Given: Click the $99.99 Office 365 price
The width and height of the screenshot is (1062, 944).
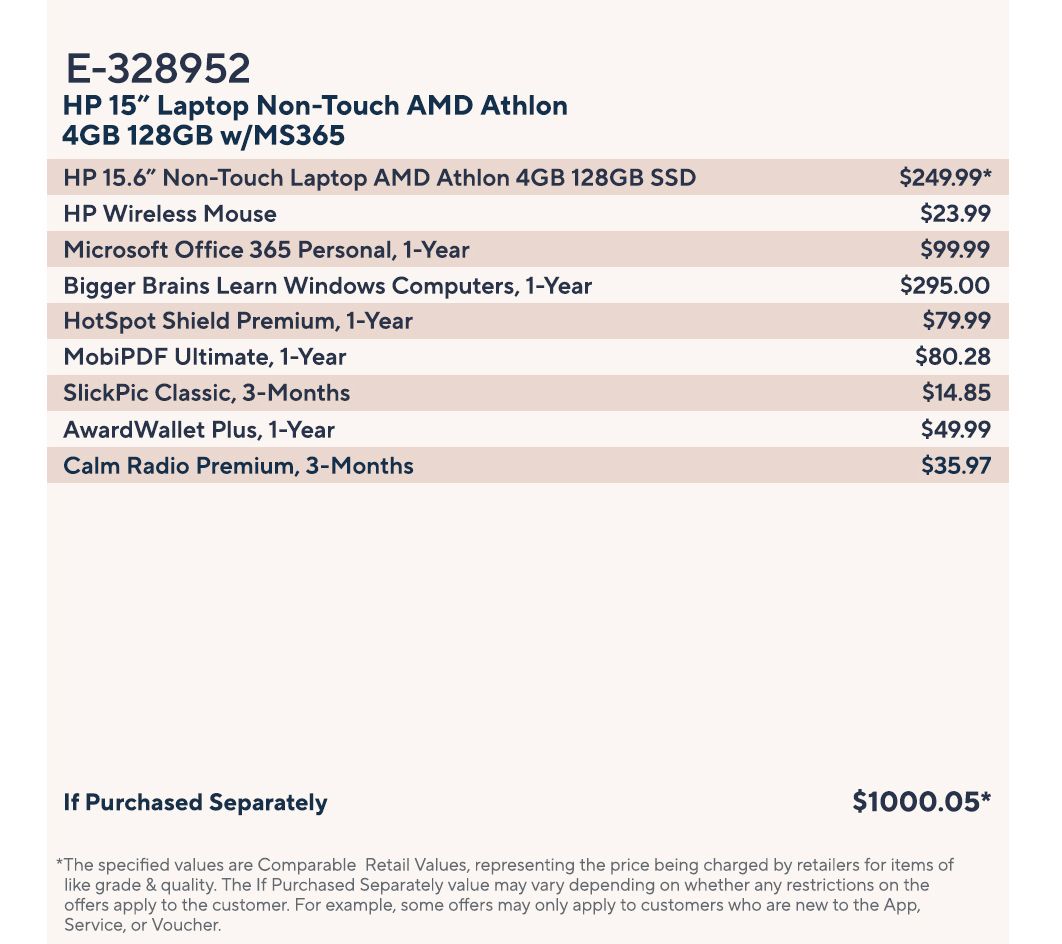Looking at the screenshot, I should (x=955, y=250).
